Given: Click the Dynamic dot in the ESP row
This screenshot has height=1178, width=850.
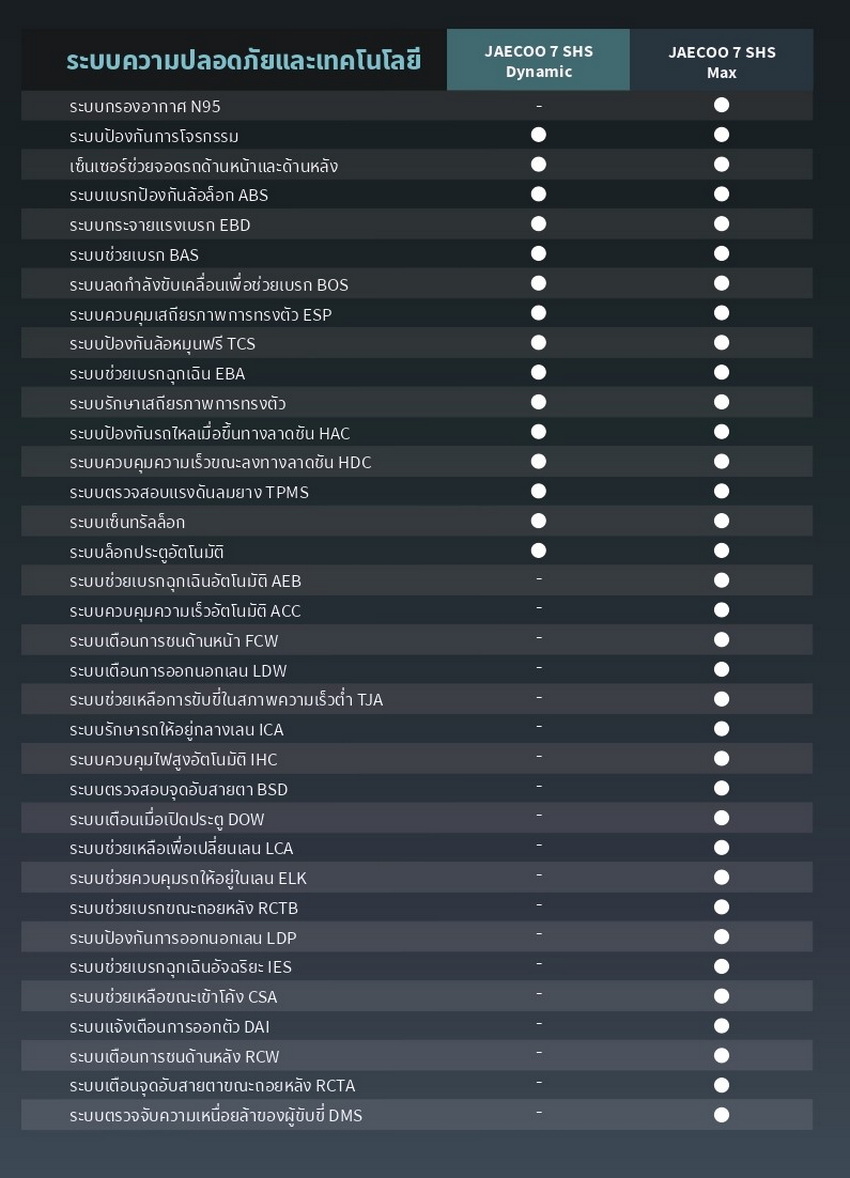Looking at the screenshot, I should pyautogui.click(x=538, y=313).
